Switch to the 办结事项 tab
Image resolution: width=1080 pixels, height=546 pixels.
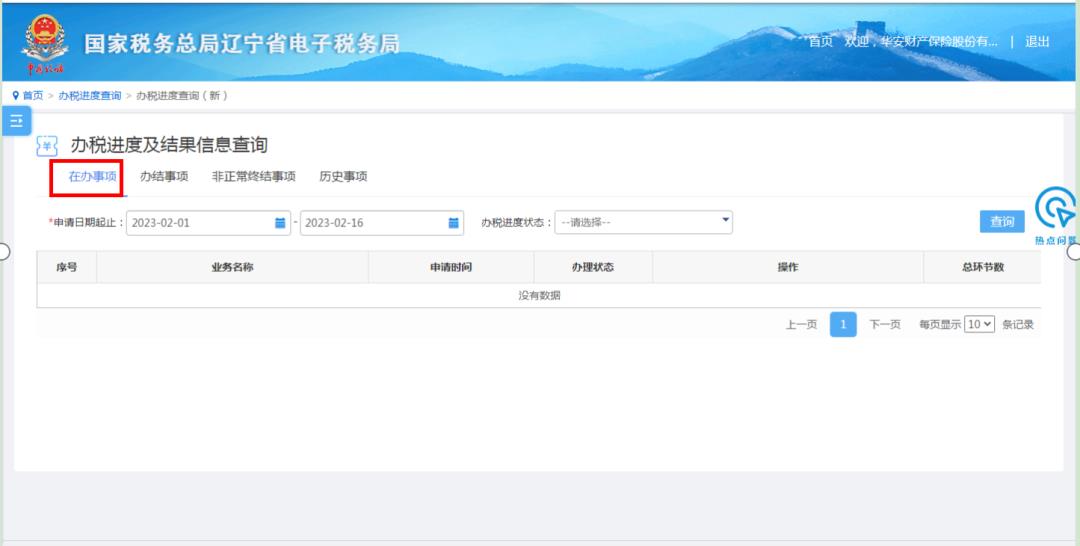click(x=164, y=177)
